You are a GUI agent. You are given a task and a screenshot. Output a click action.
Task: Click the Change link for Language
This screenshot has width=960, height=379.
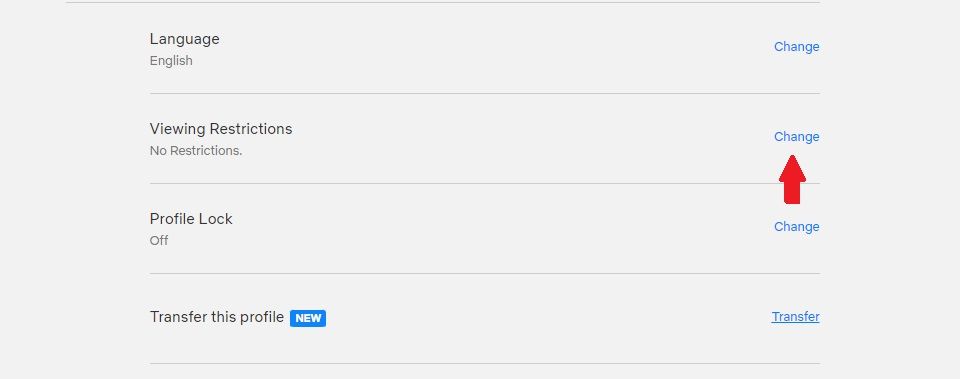(797, 47)
